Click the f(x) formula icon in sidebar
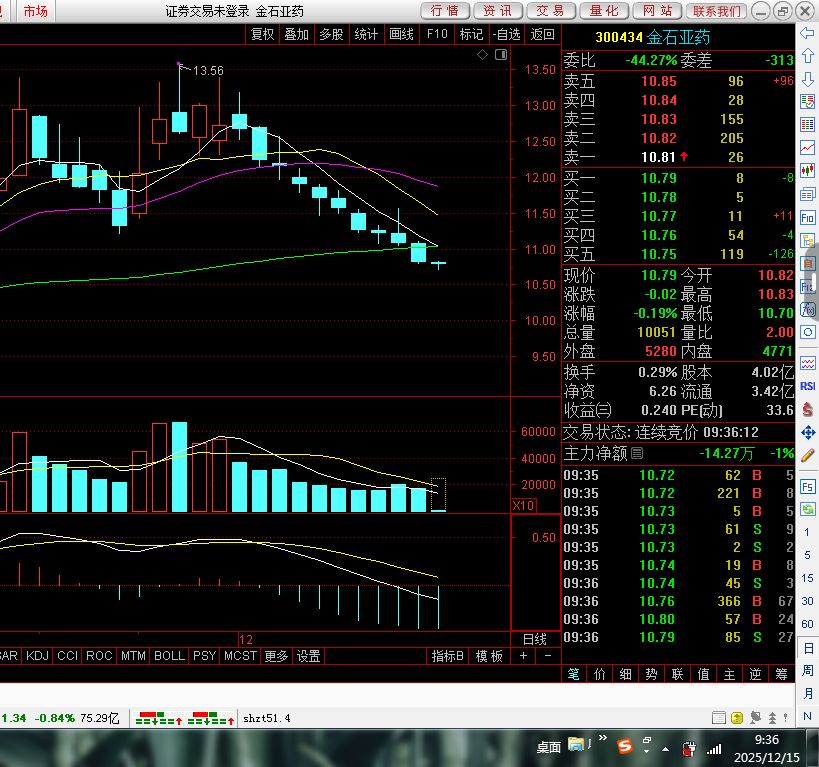This screenshot has height=767, width=819. pyautogui.click(x=807, y=309)
